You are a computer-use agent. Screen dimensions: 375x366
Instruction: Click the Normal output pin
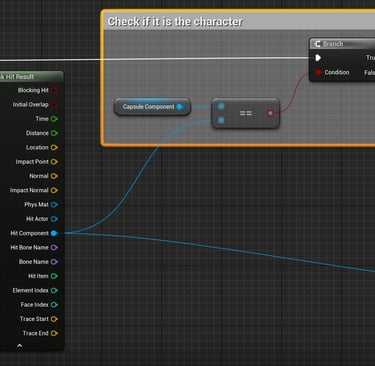[54, 176]
